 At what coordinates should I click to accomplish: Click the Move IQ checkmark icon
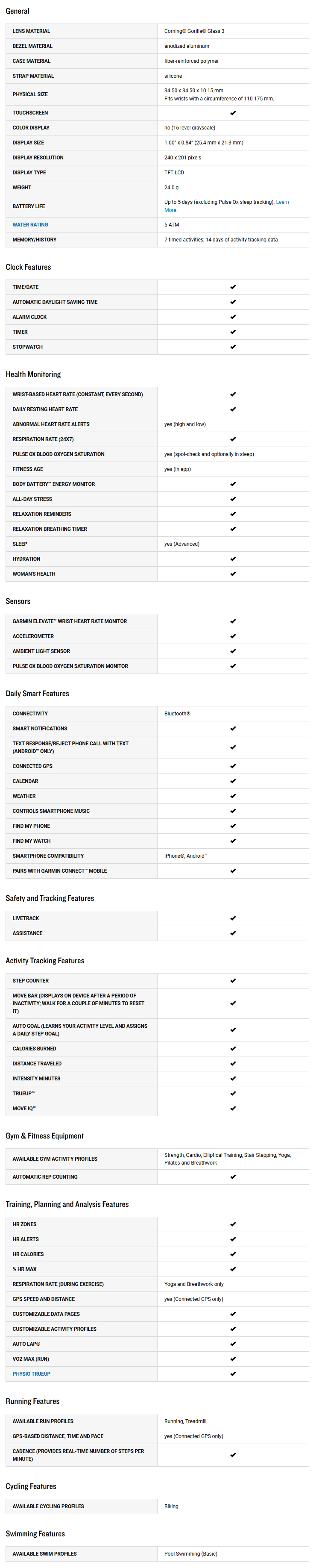coord(232,1109)
